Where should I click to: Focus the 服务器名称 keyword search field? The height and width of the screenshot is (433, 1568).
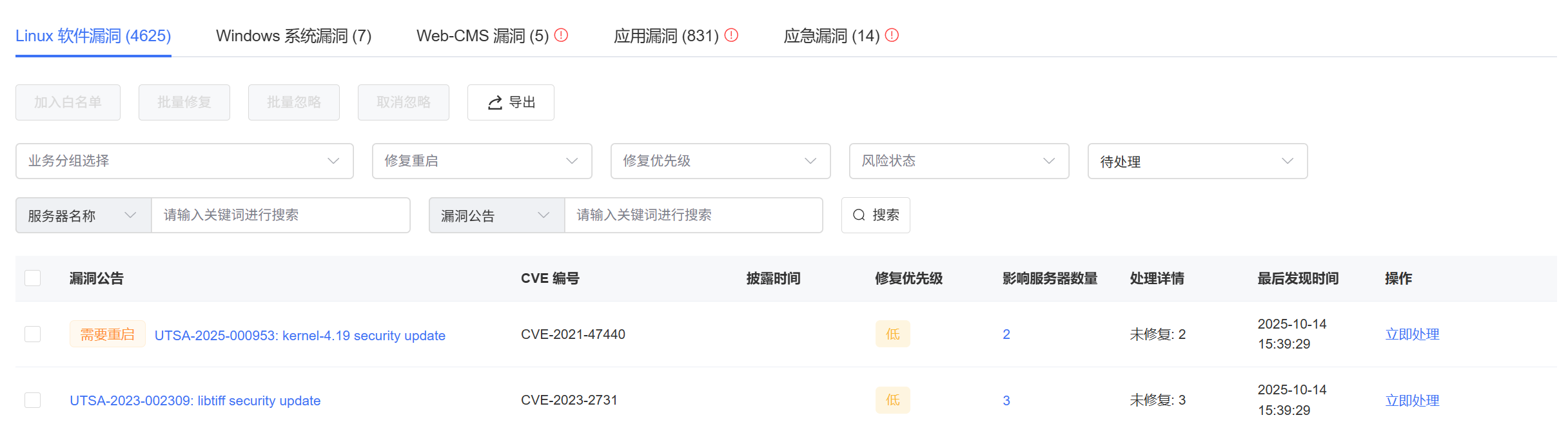(280, 215)
